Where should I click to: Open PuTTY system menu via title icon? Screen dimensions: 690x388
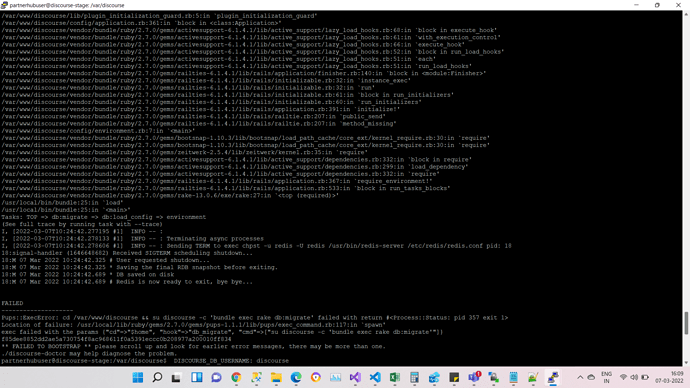tap(4, 5)
